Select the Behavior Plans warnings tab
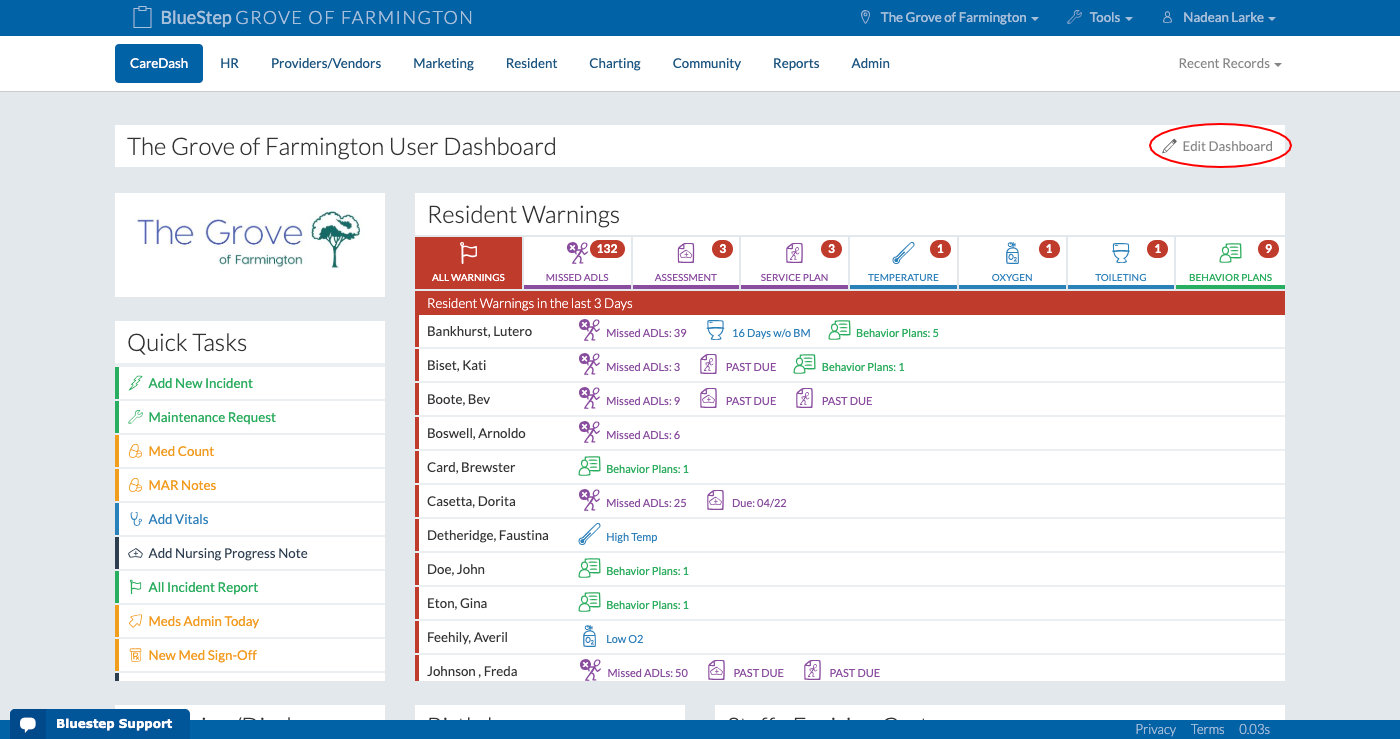 [x=1230, y=263]
